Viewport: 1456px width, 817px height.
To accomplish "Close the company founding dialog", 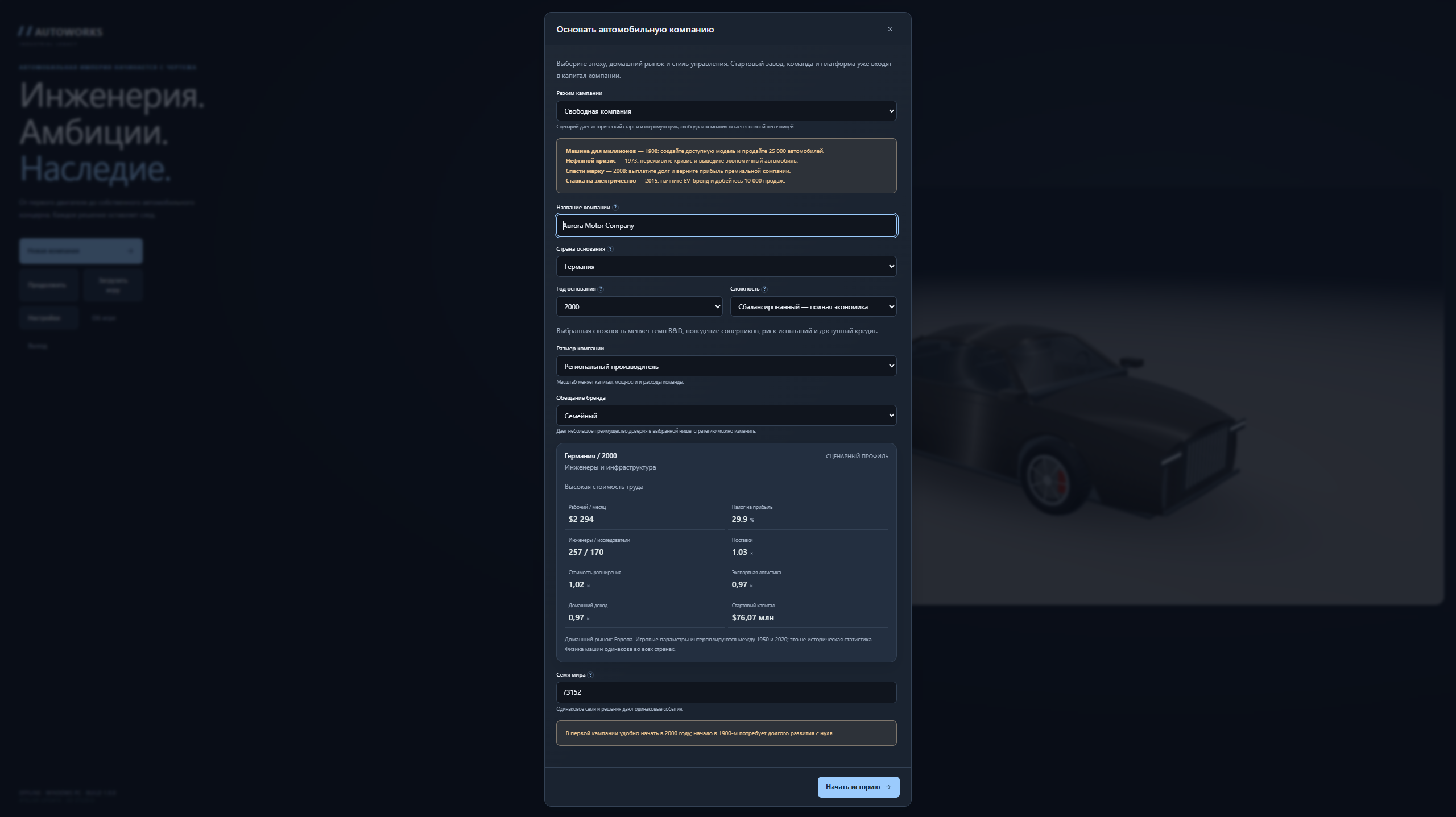I will pos(890,29).
